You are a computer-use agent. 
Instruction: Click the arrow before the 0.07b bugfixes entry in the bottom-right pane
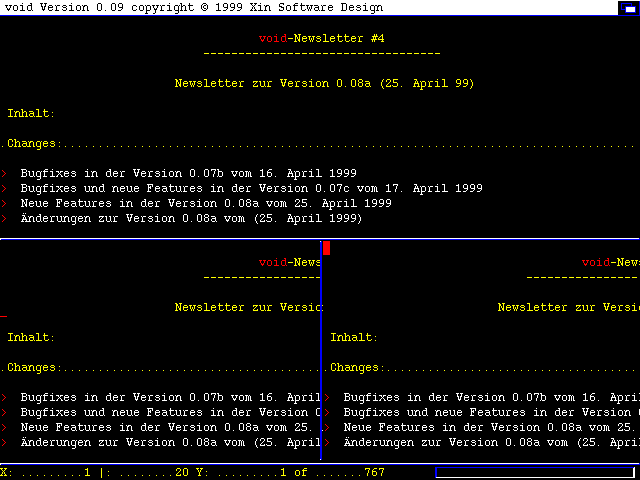[x=327, y=397]
